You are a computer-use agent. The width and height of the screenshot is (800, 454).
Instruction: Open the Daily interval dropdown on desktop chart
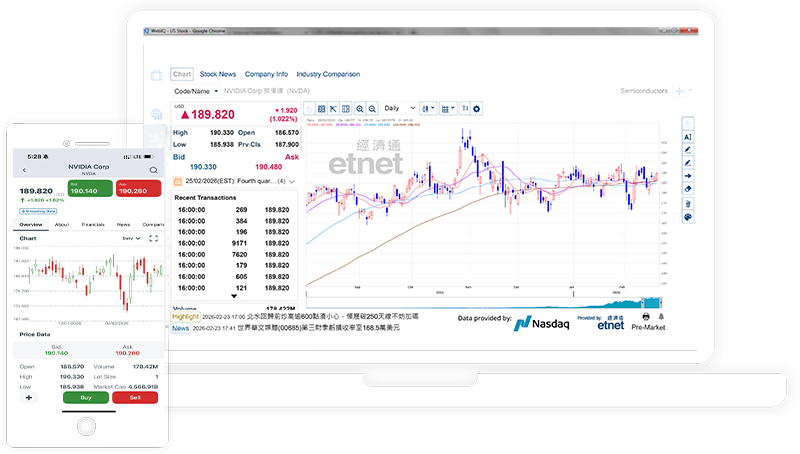399,108
